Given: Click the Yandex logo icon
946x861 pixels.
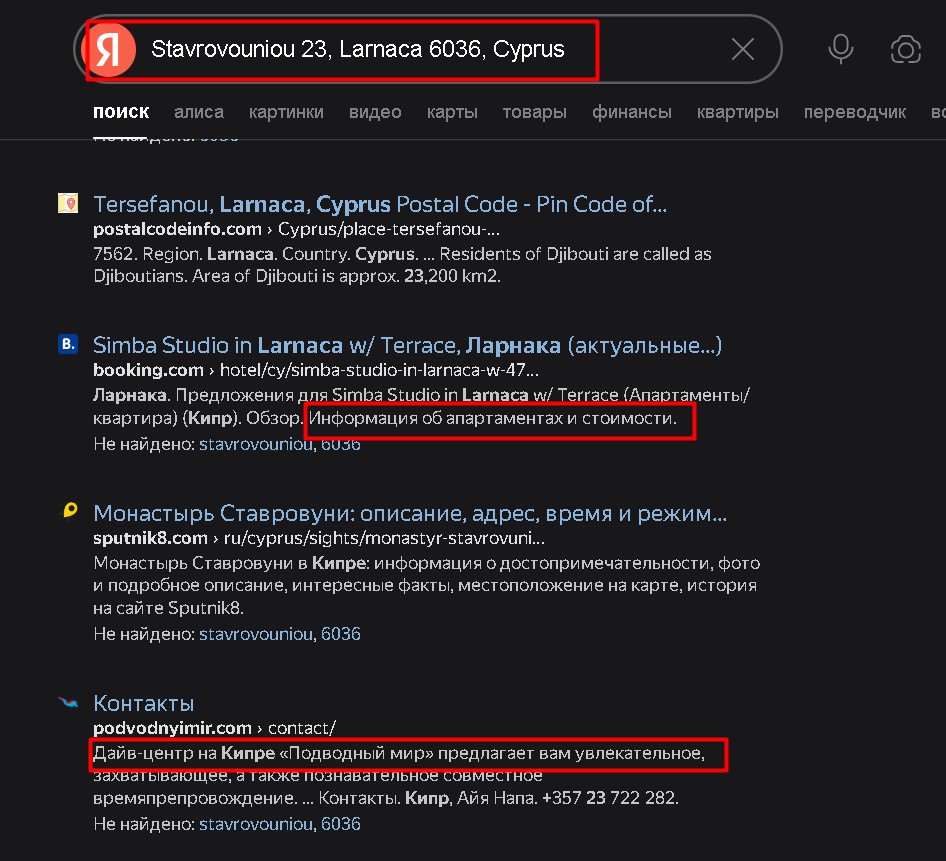Looking at the screenshot, I should pyautogui.click(x=112, y=50).
